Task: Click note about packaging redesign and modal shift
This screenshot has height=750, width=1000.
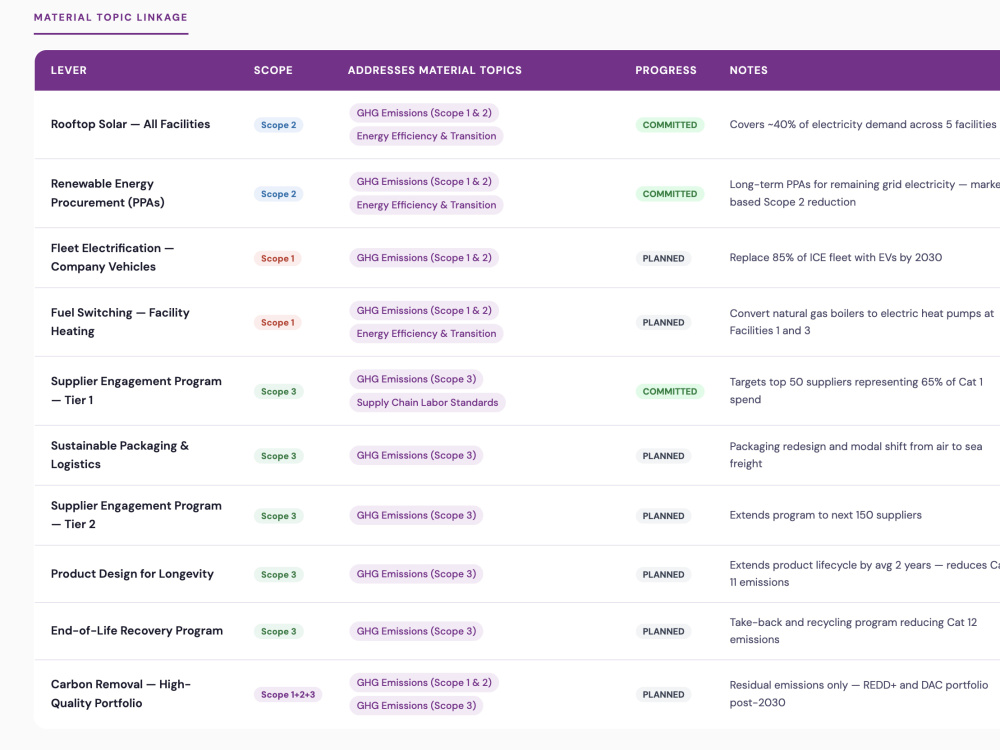Action: point(856,455)
